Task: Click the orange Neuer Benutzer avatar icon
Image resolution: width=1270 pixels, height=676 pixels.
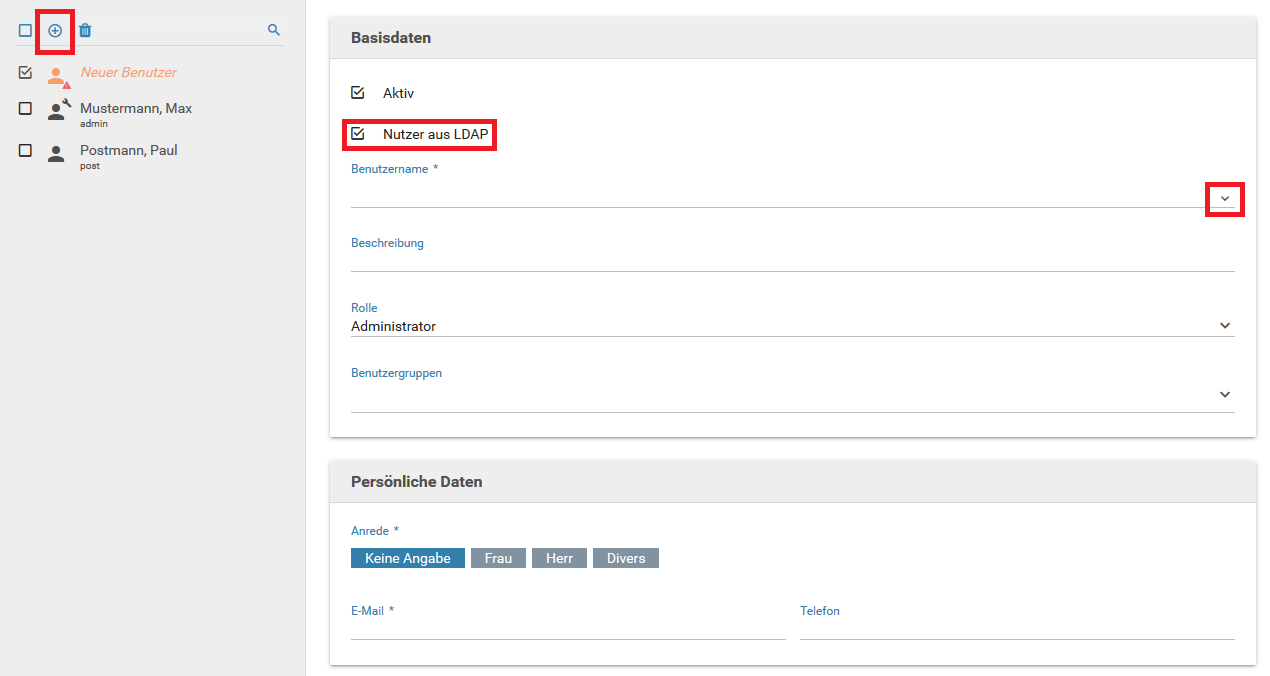Action: pyautogui.click(x=58, y=75)
